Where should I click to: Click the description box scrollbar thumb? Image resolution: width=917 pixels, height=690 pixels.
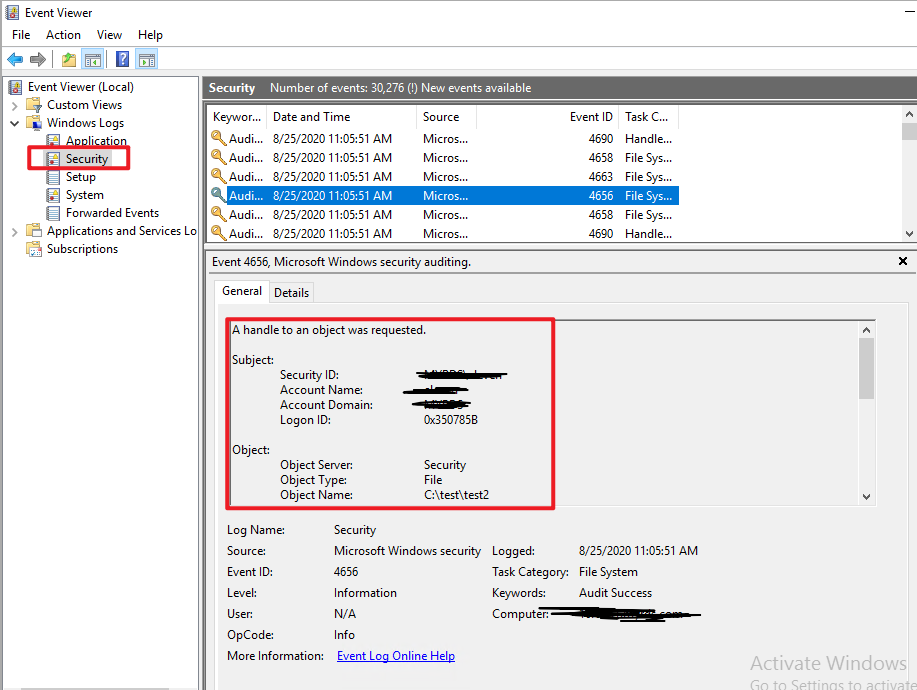(867, 369)
